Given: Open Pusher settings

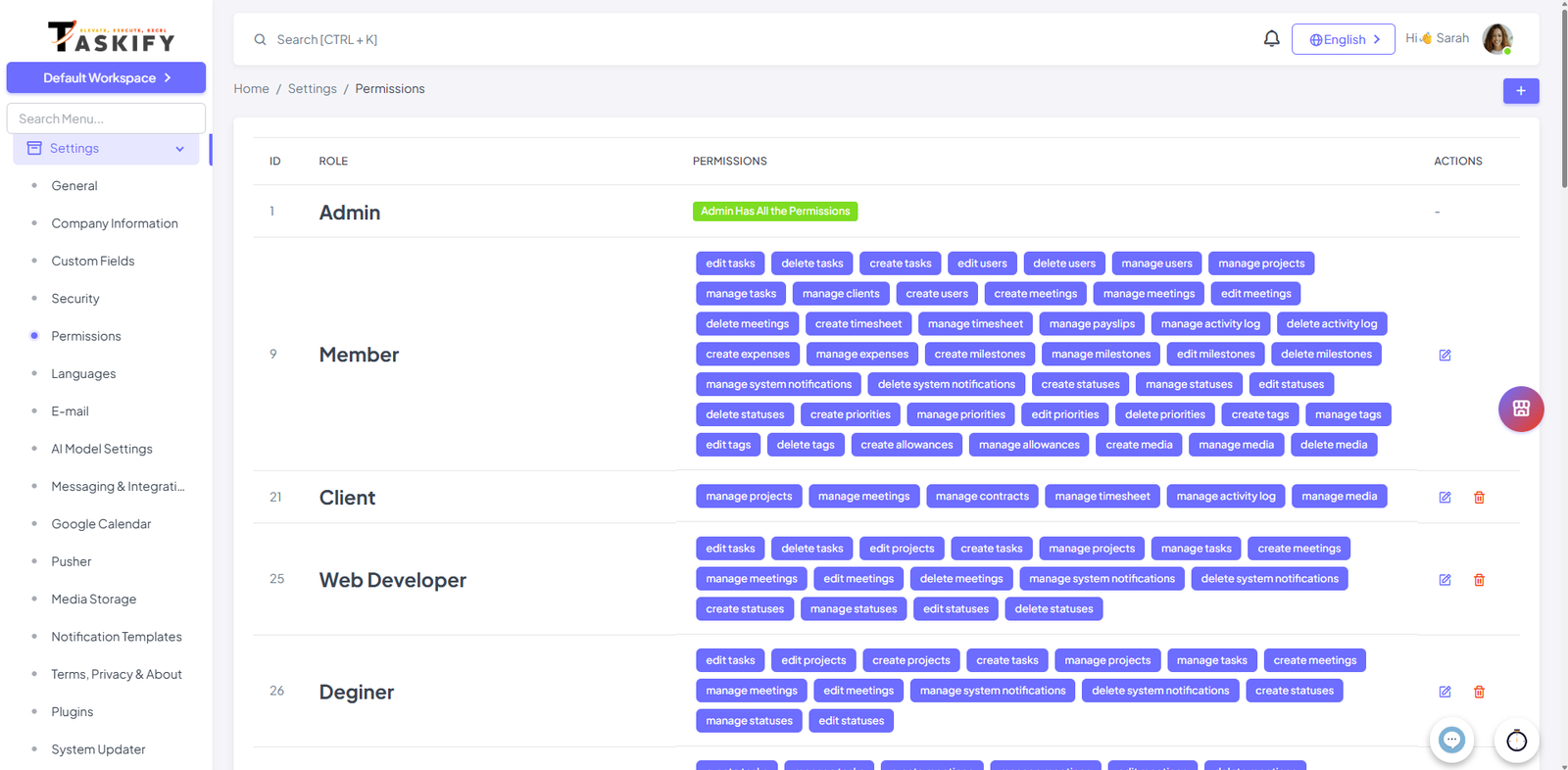Looking at the screenshot, I should click(x=72, y=561).
